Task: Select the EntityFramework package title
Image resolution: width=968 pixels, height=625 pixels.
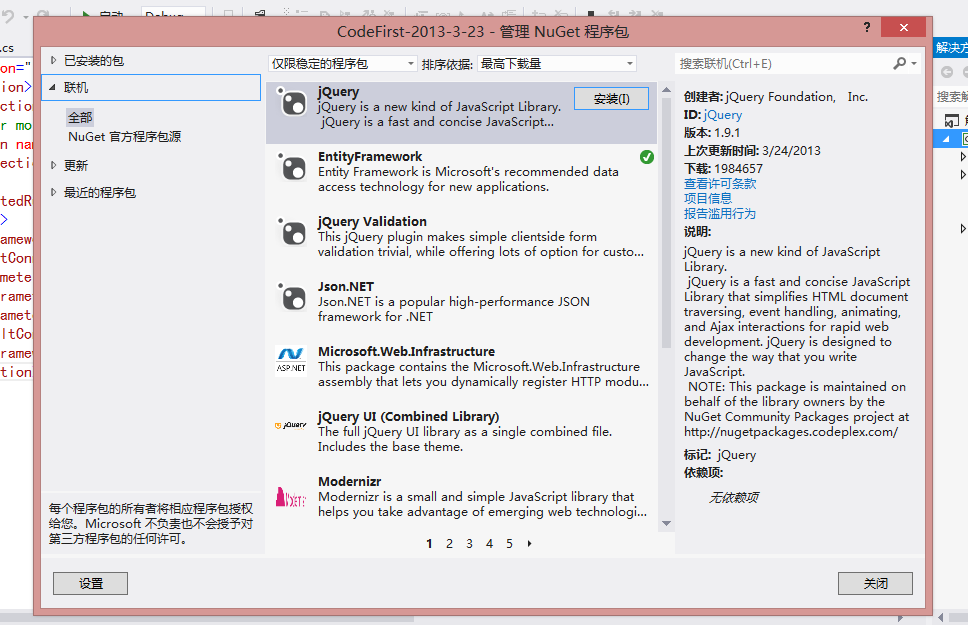Action: 370,157
